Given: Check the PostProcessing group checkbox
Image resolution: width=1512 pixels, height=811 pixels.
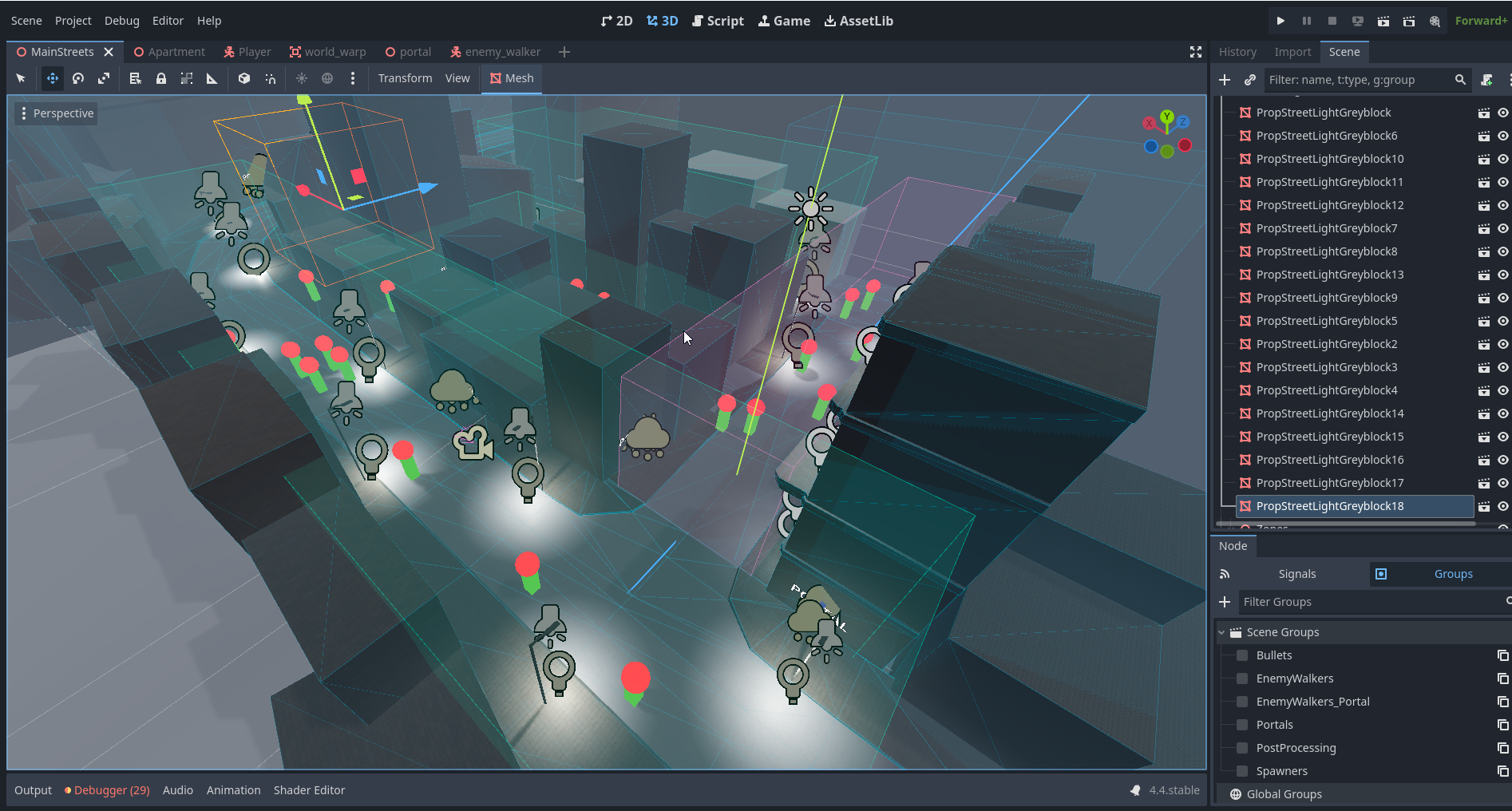Looking at the screenshot, I should coord(1242,748).
